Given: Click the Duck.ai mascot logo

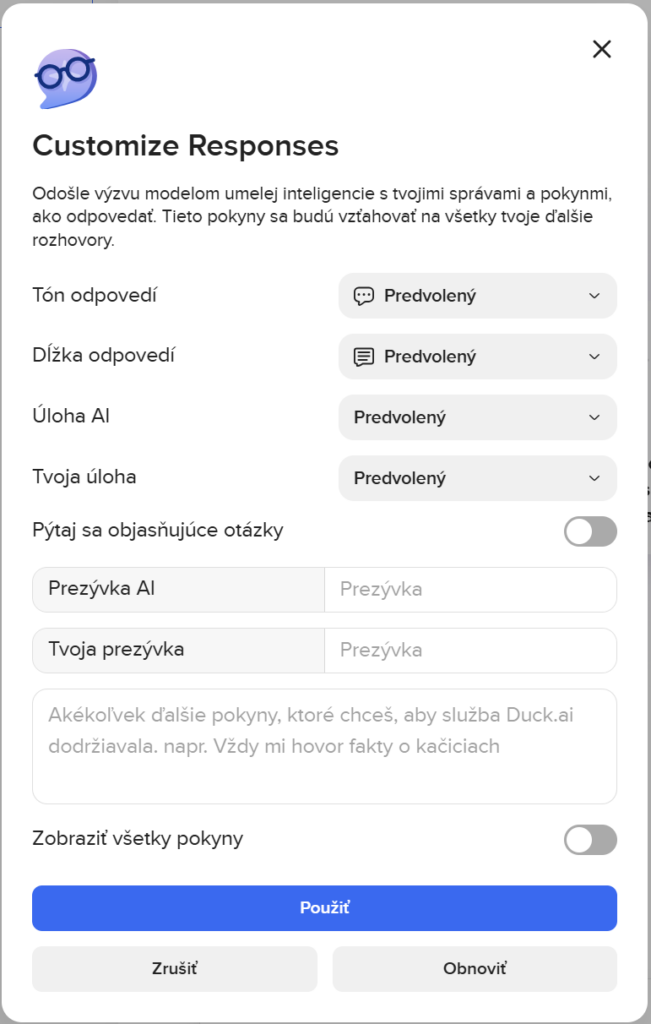Looking at the screenshot, I should 65,77.
